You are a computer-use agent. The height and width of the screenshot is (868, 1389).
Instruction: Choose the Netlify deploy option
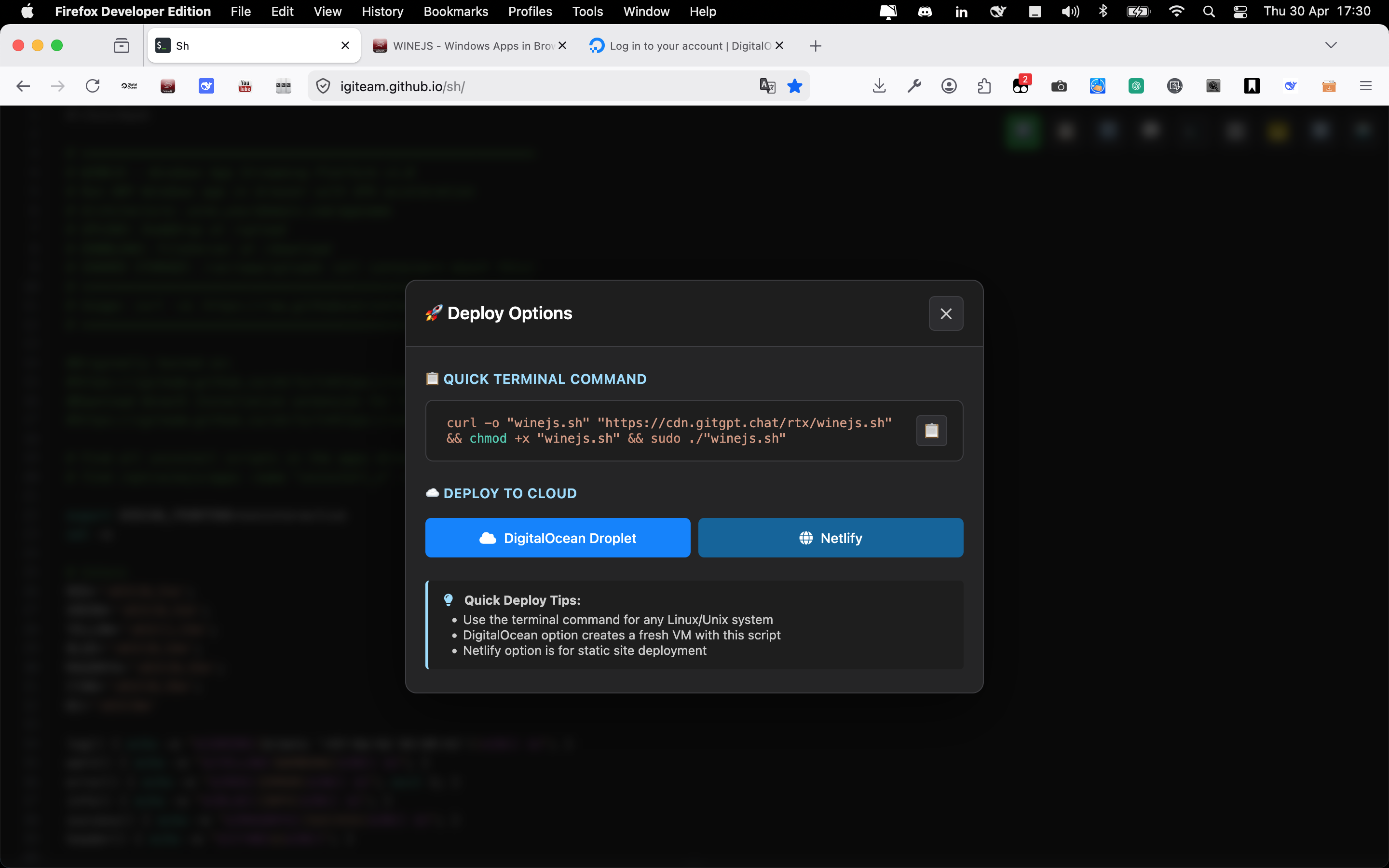[x=831, y=538]
